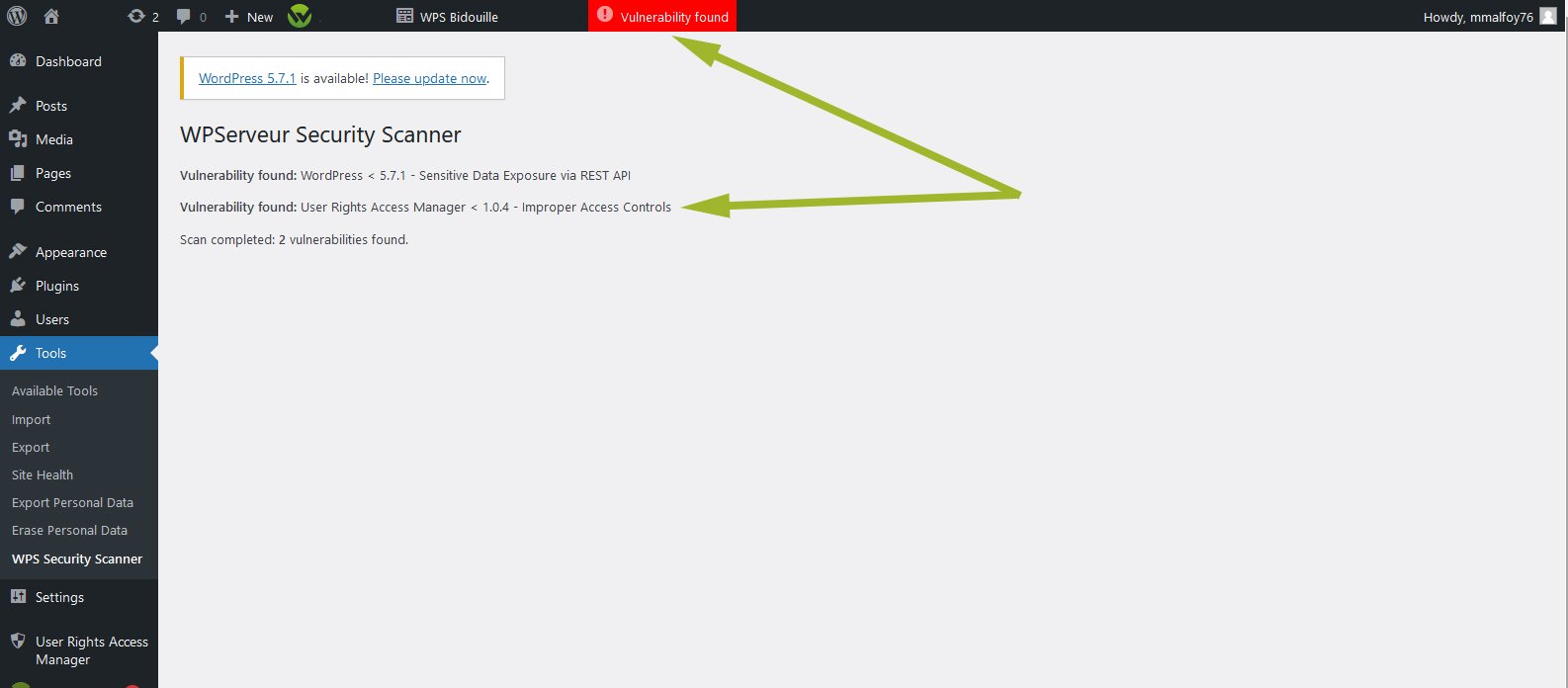This screenshot has width=1568, height=688.
Task: Open the WPS Bidouille admin bar item
Action: pos(447,17)
